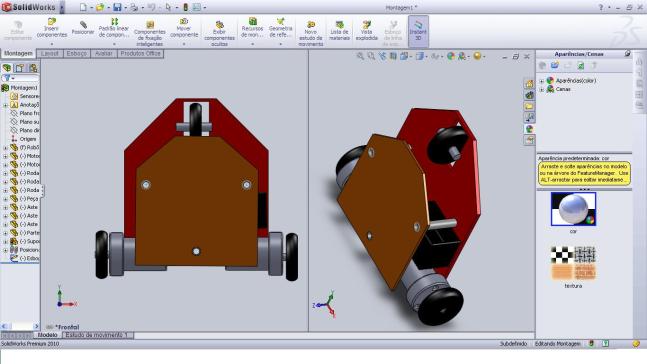Switch to the Produtos Office tab

coord(140,54)
